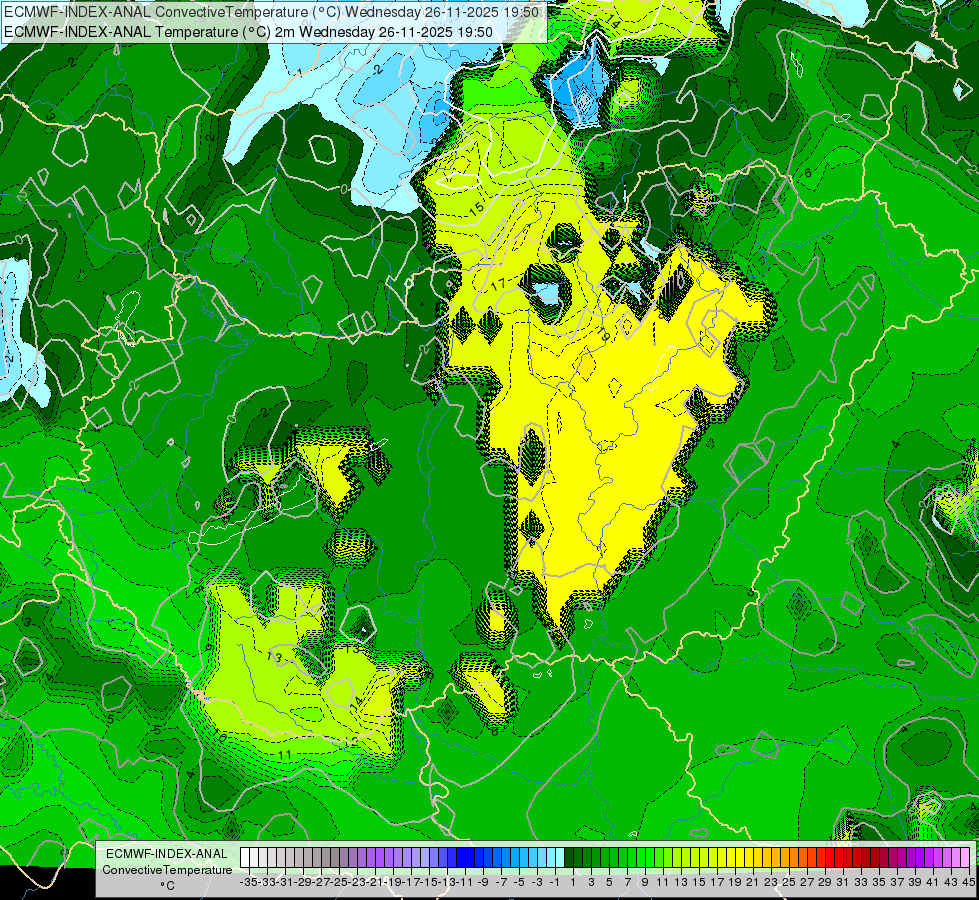Screen dimensions: 979x900
Task: Click the ConvectiveTemperature title line at top
Action: click(x=272, y=12)
